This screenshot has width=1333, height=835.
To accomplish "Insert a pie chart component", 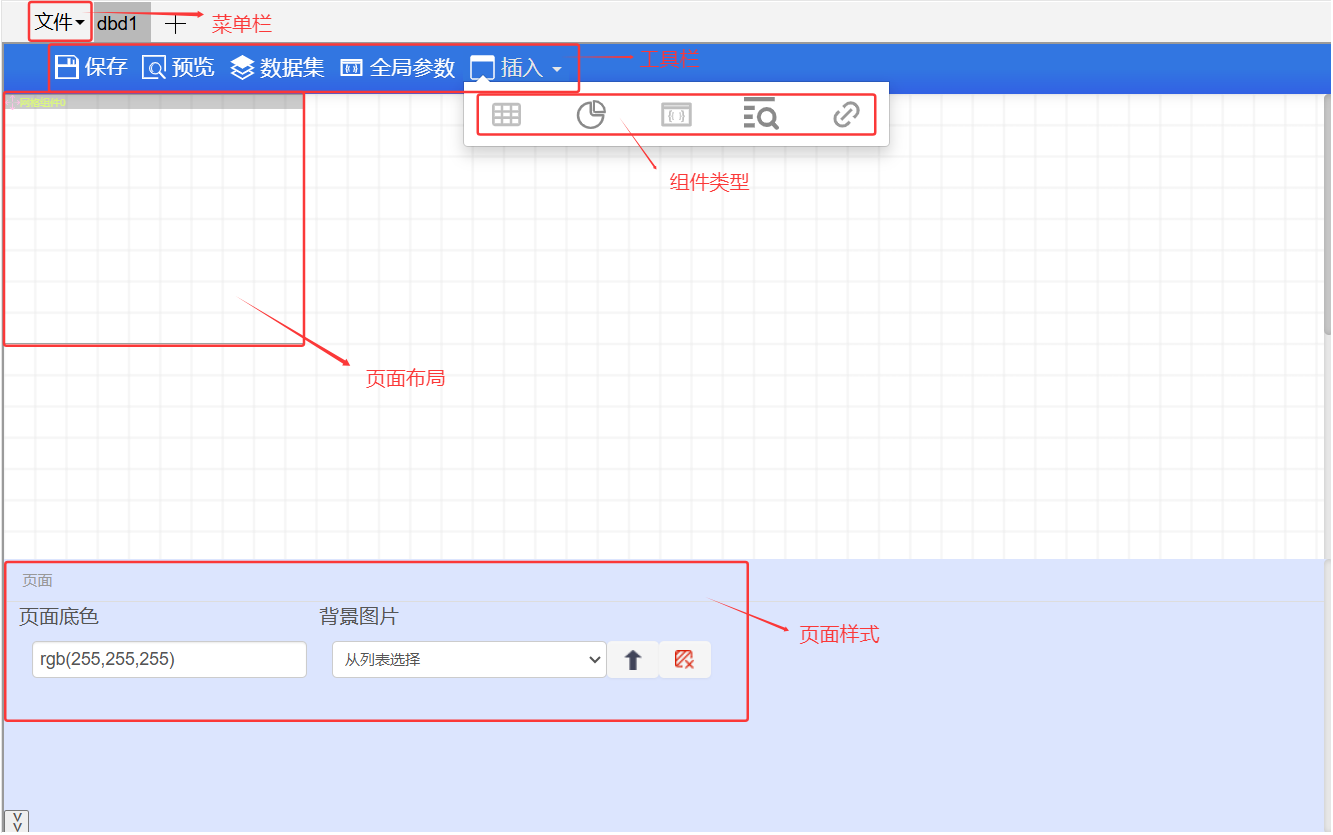I will [591, 115].
